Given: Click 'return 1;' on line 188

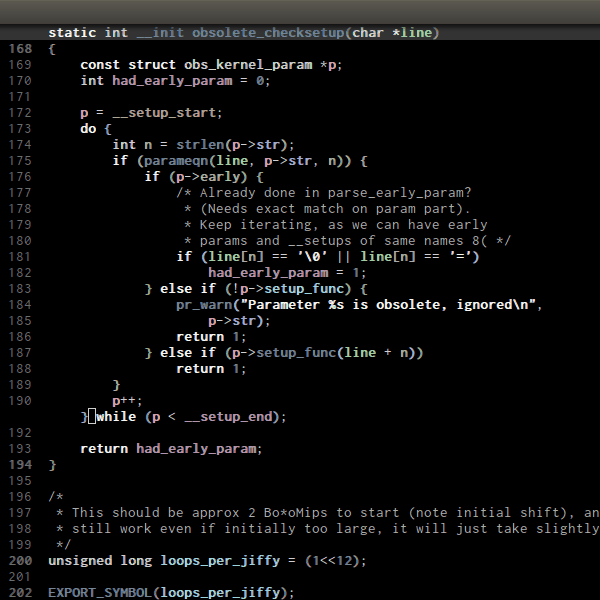Looking at the screenshot, I should 211,369.
